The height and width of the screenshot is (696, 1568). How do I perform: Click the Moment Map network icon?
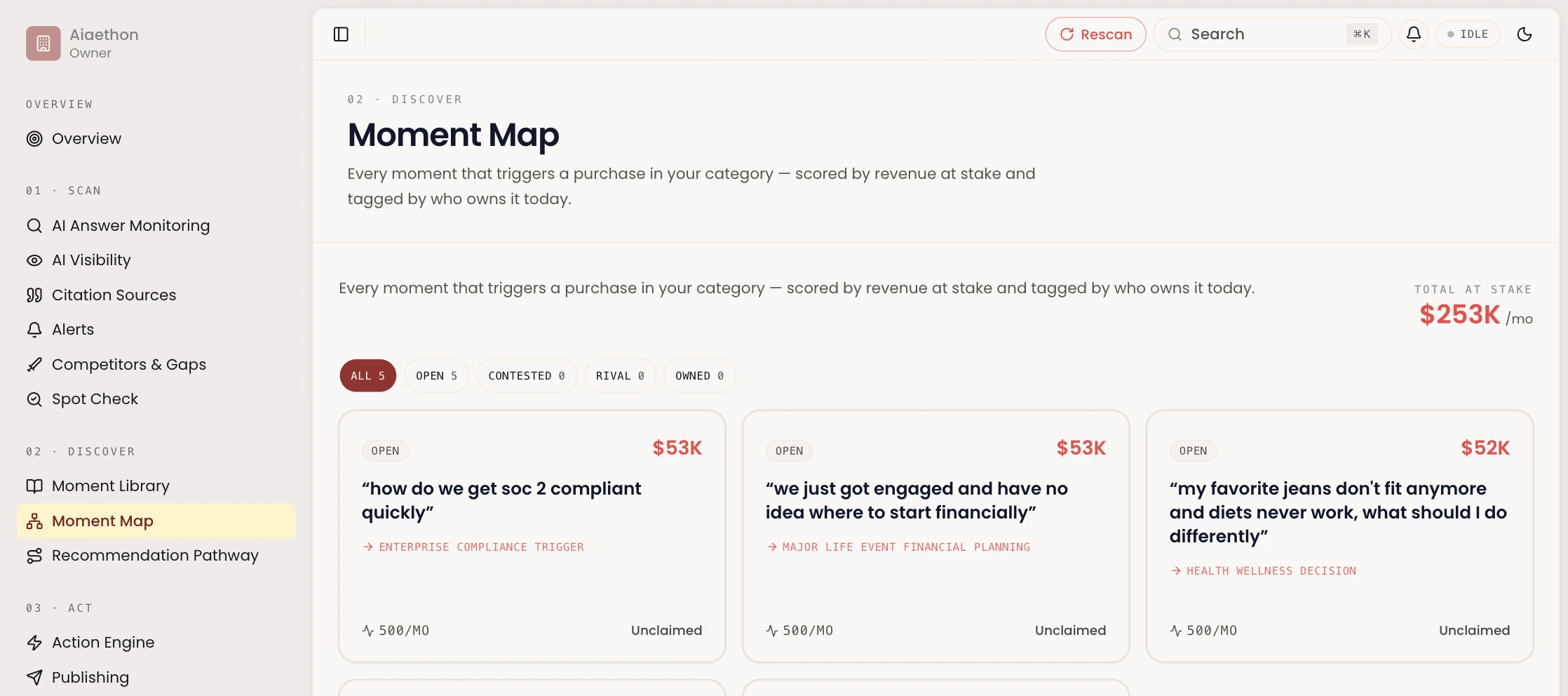[x=34, y=521]
